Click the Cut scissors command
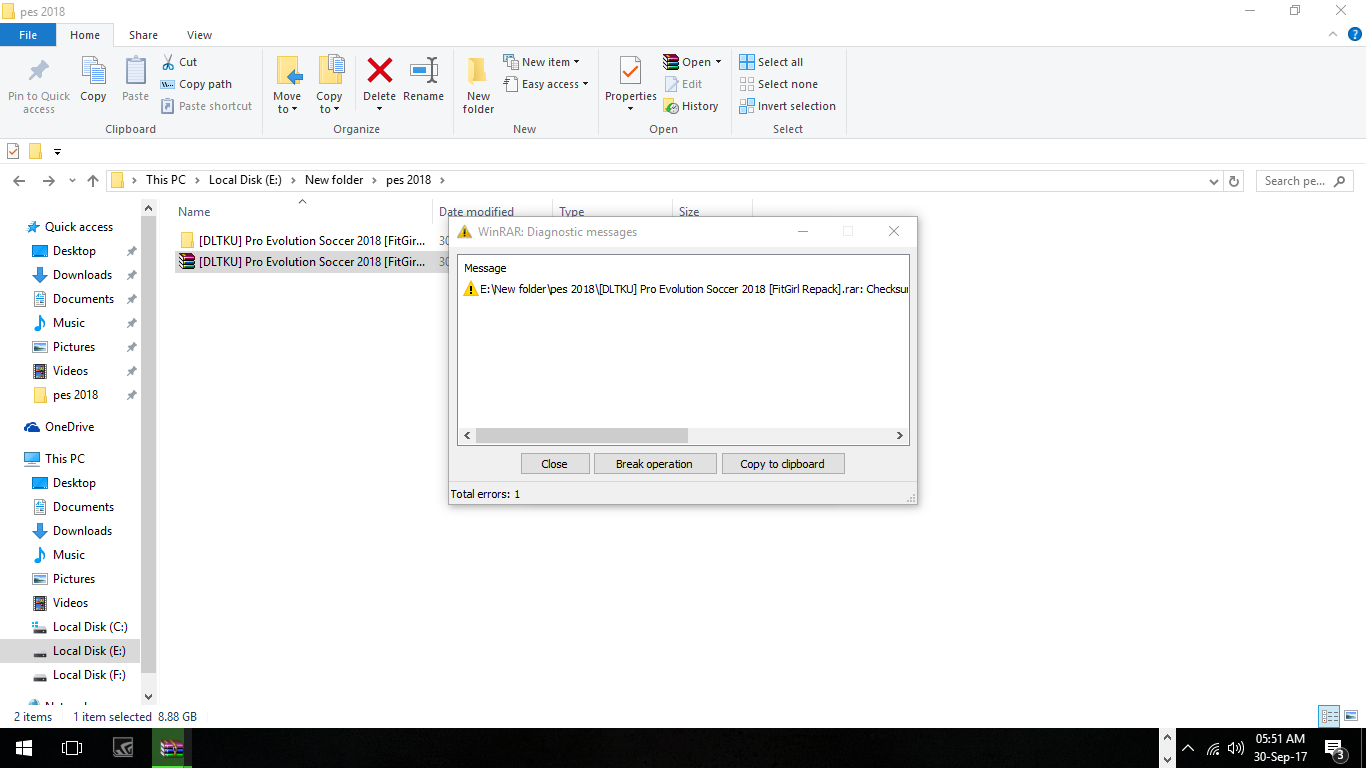Viewport: 1366px width, 768px height. pos(179,62)
